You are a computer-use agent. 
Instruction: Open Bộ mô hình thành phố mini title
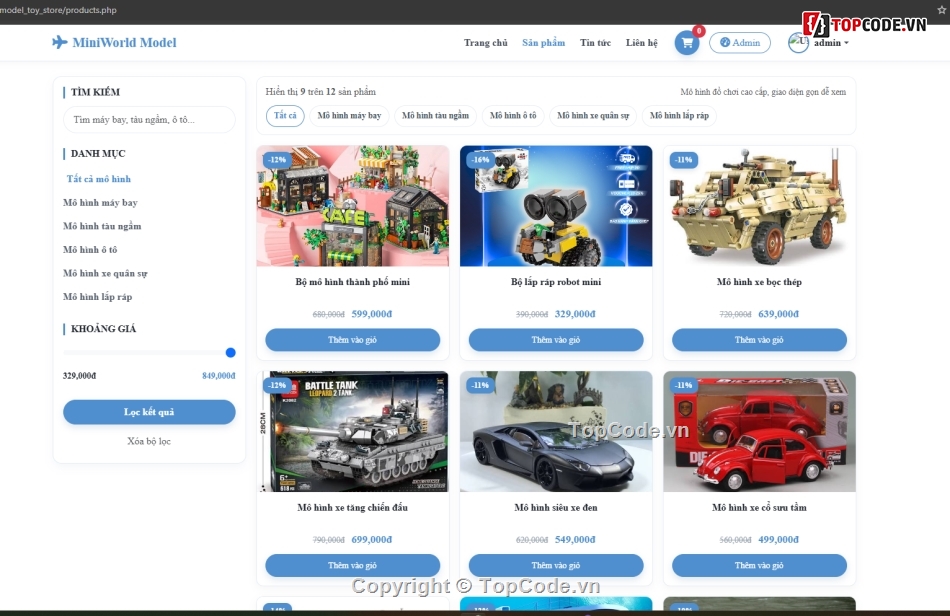click(x=353, y=282)
